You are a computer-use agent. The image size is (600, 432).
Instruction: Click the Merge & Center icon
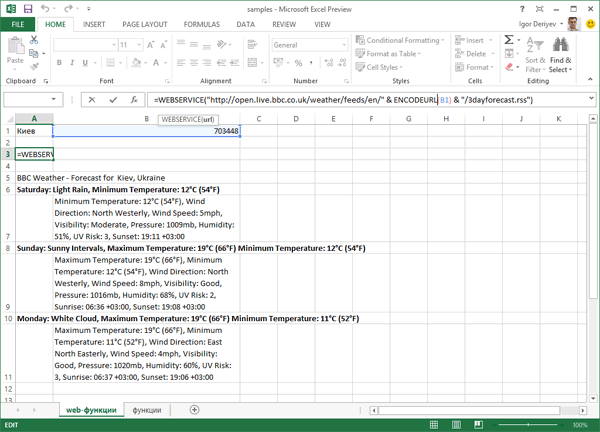point(252,63)
